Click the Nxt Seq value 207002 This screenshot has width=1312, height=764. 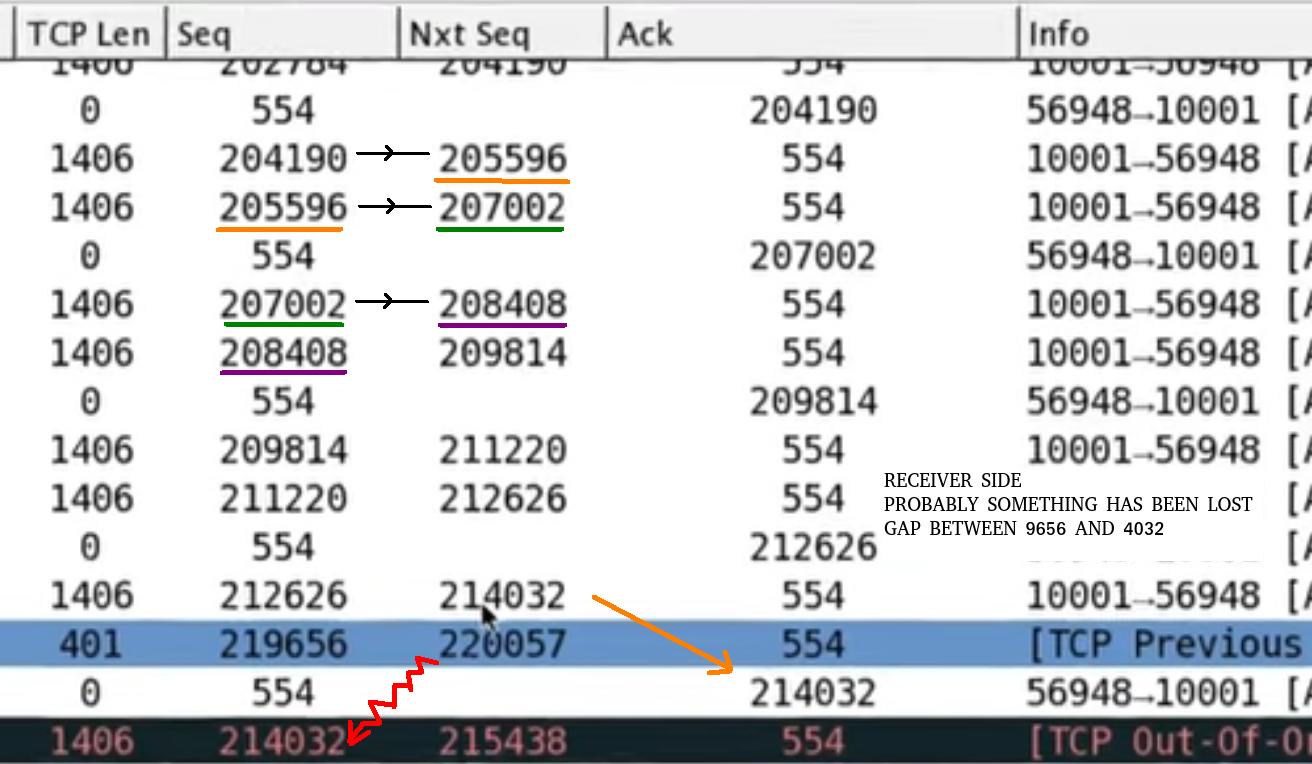click(502, 208)
